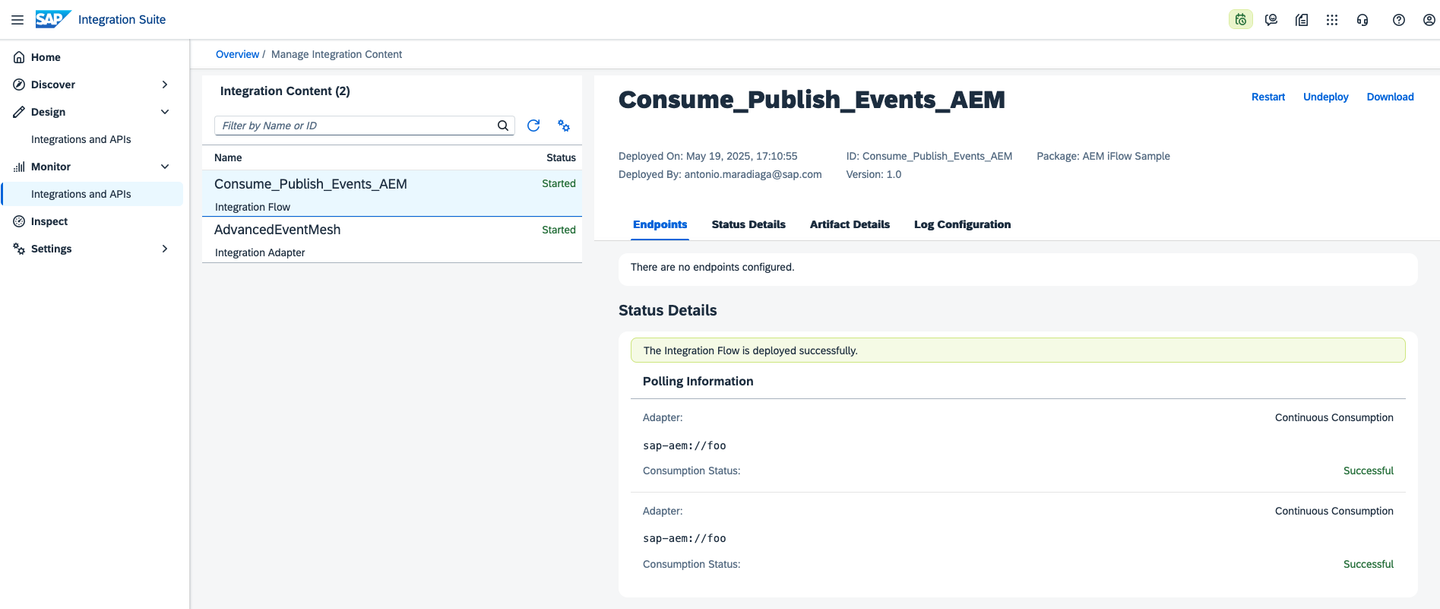
Task: Click the Polling Information heading
Action: tap(698, 382)
